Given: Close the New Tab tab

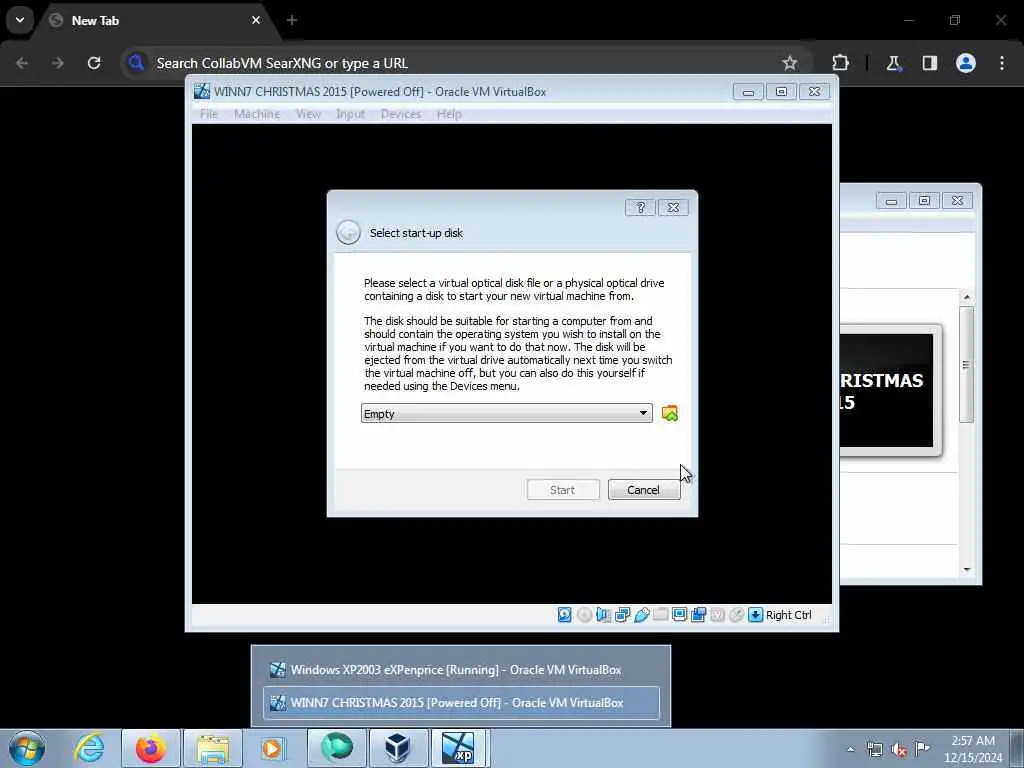Looking at the screenshot, I should pos(256,20).
